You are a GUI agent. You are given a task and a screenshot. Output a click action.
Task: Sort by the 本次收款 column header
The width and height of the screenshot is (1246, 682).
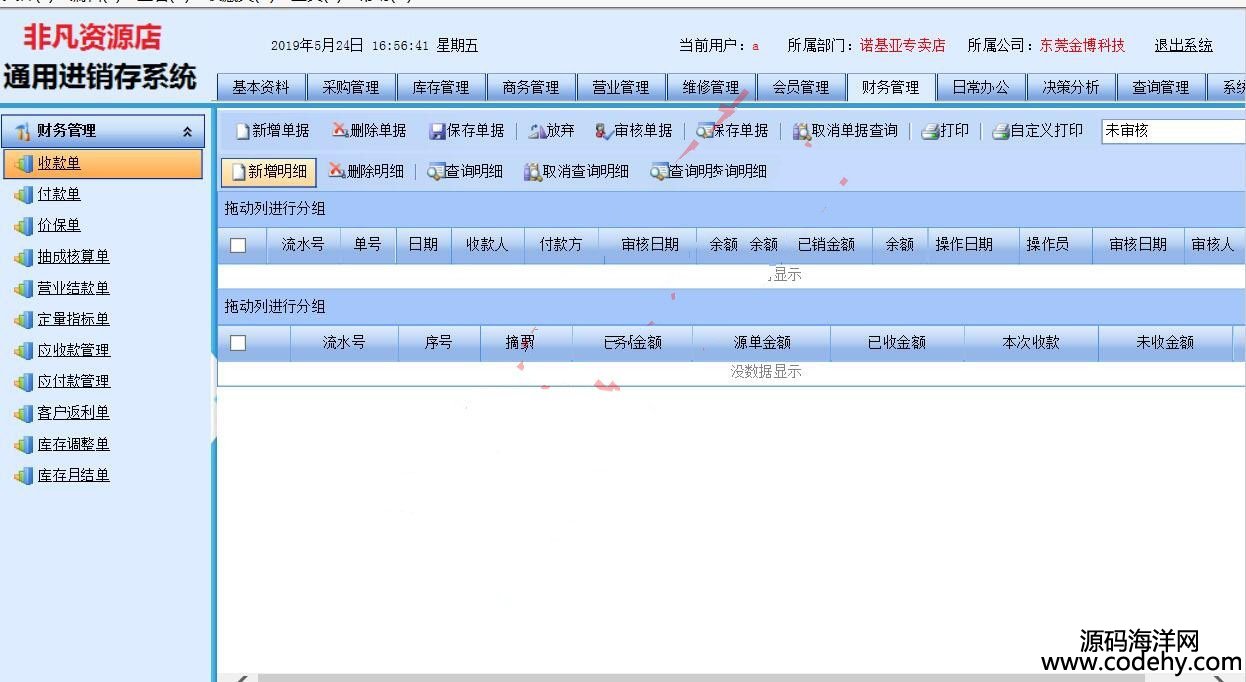[1031, 342]
